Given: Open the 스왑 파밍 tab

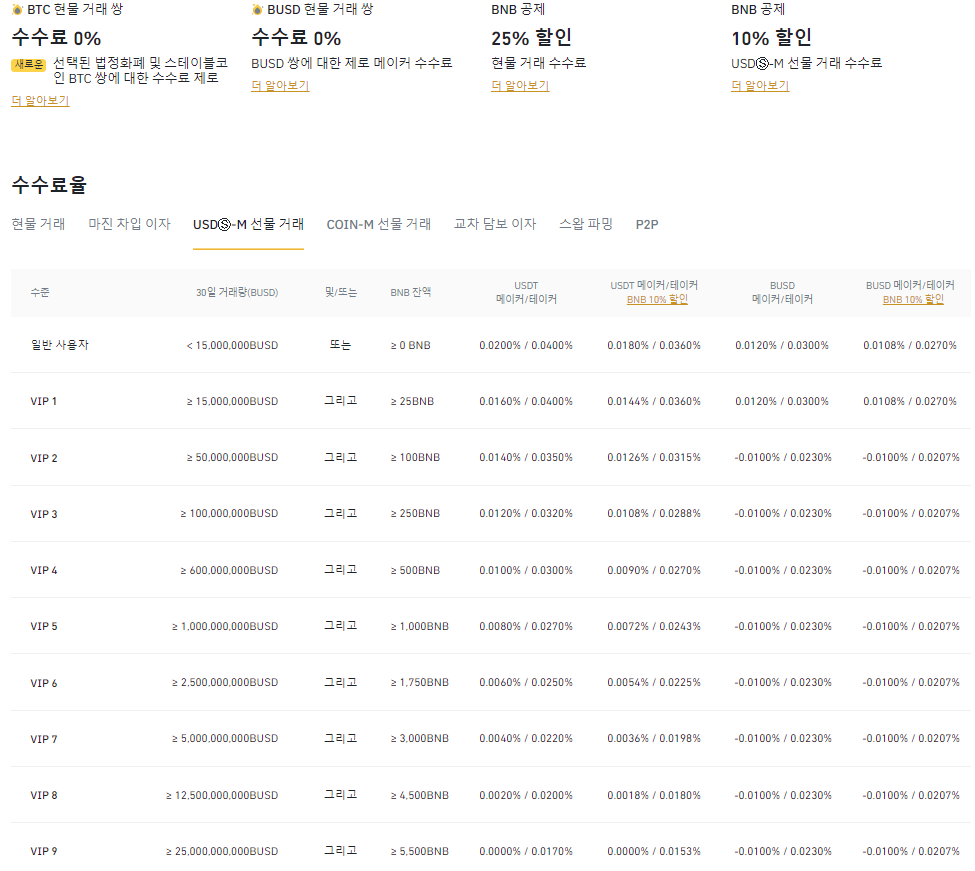Looking at the screenshot, I should tap(586, 224).
